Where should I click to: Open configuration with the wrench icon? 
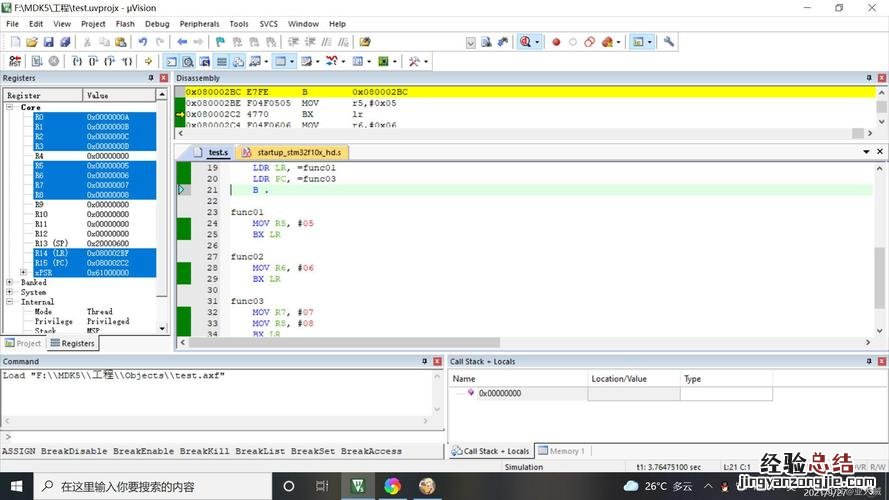tap(669, 42)
